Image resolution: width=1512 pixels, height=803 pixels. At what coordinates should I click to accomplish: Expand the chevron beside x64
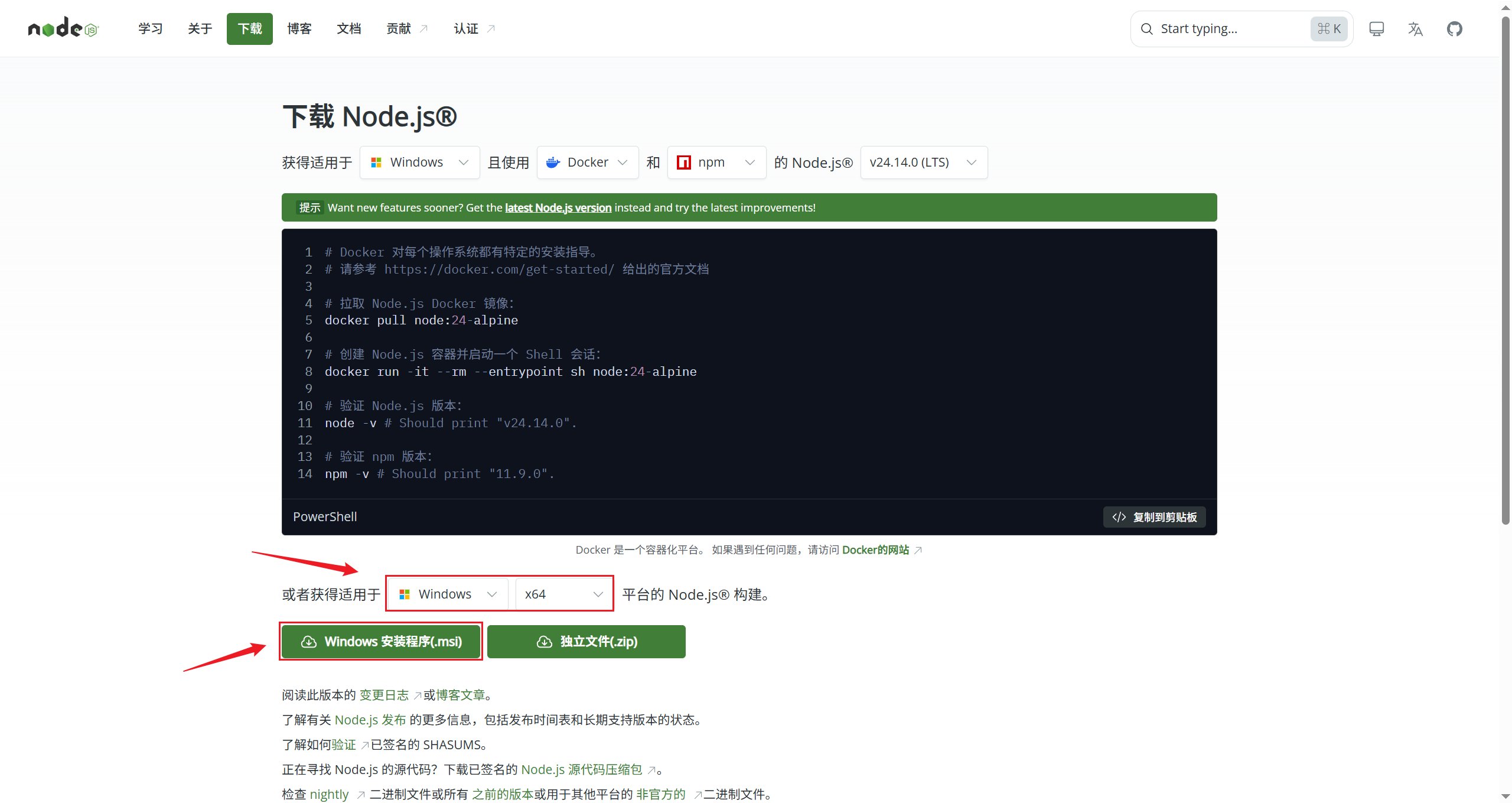click(598, 594)
